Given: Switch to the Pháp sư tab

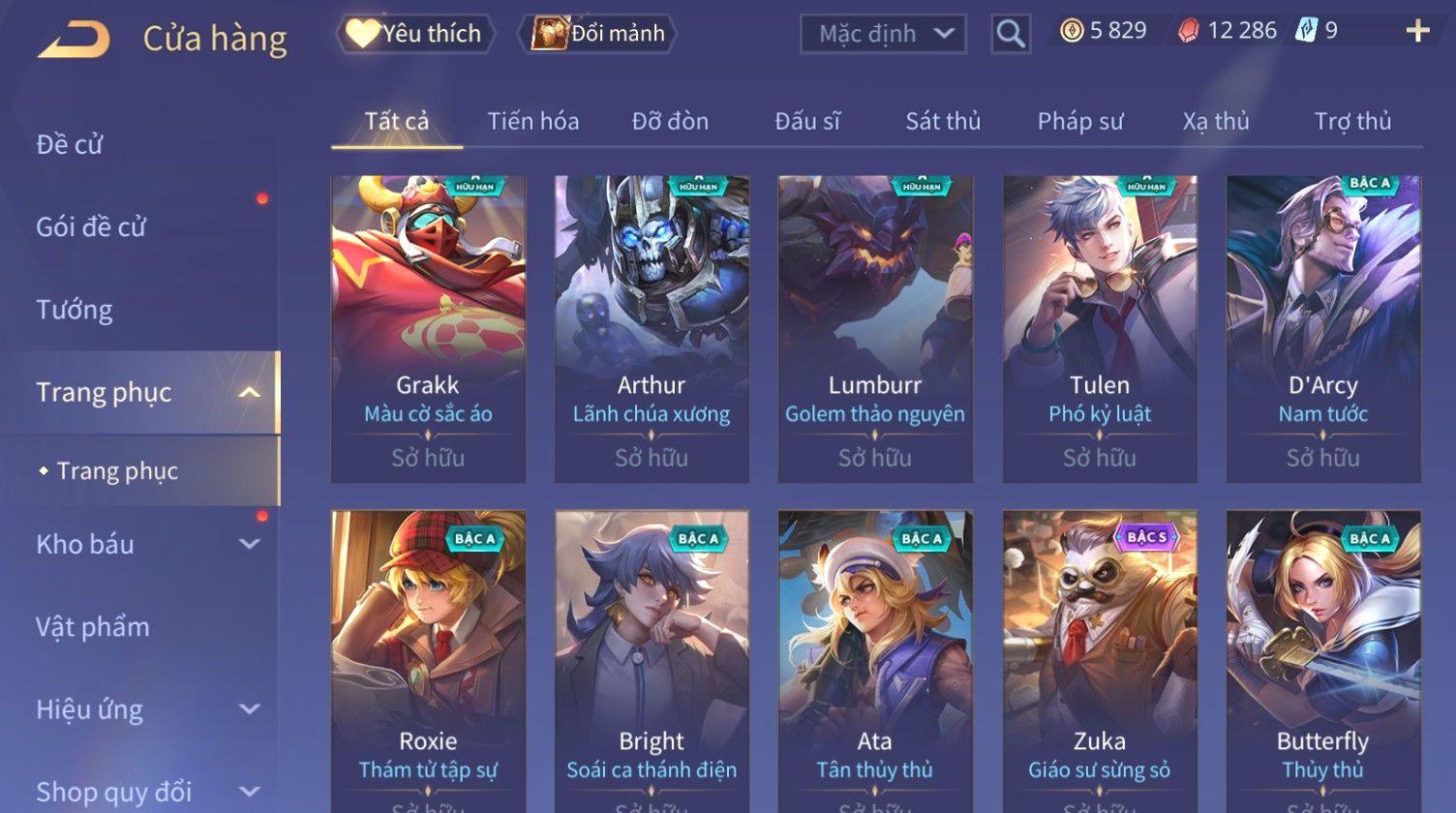Looking at the screenshot, I should point(1080,121).
